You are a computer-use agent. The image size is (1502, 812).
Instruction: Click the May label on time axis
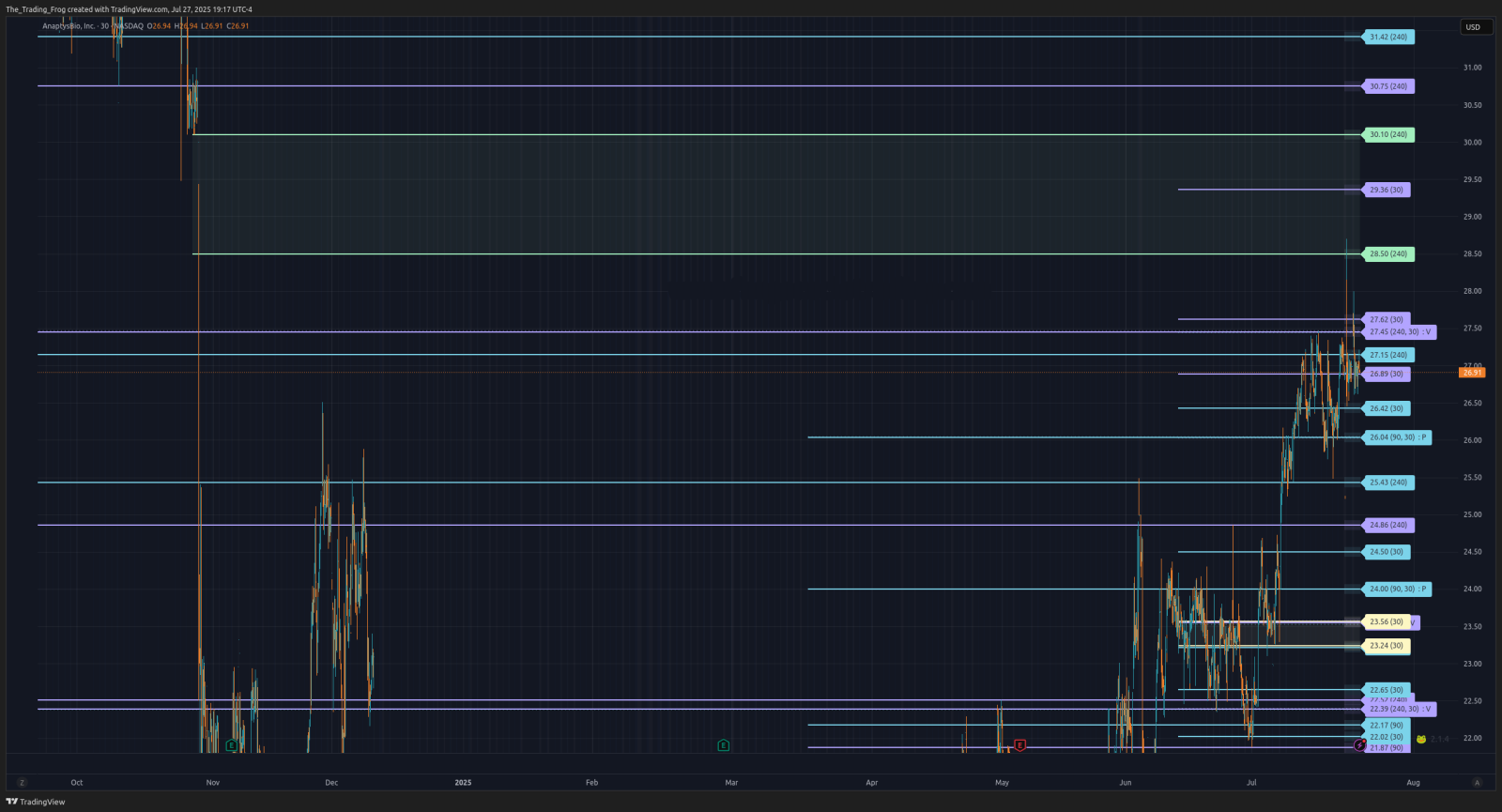(x=1003, y=782)
